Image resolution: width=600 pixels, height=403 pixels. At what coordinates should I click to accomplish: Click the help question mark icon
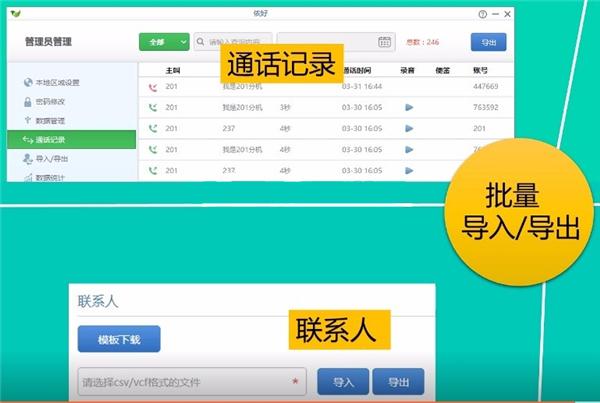(x=483, y=14)
